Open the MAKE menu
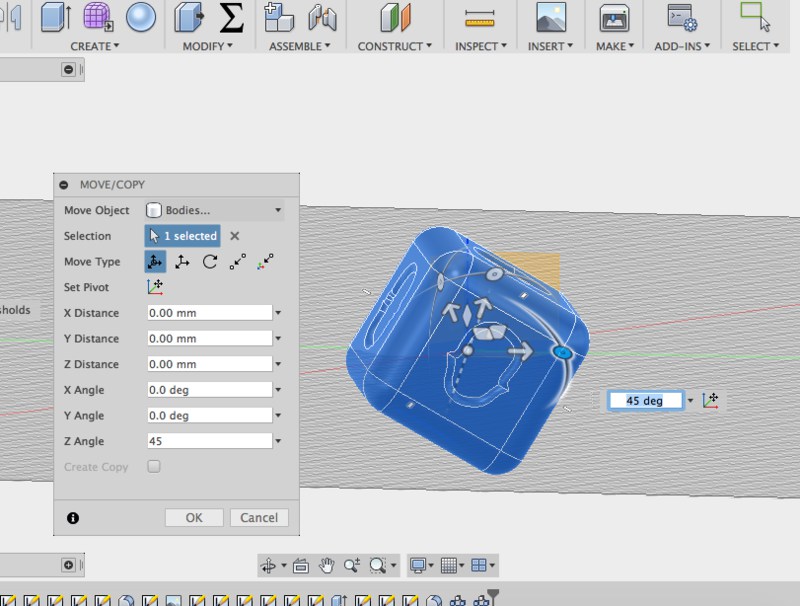 615,46
